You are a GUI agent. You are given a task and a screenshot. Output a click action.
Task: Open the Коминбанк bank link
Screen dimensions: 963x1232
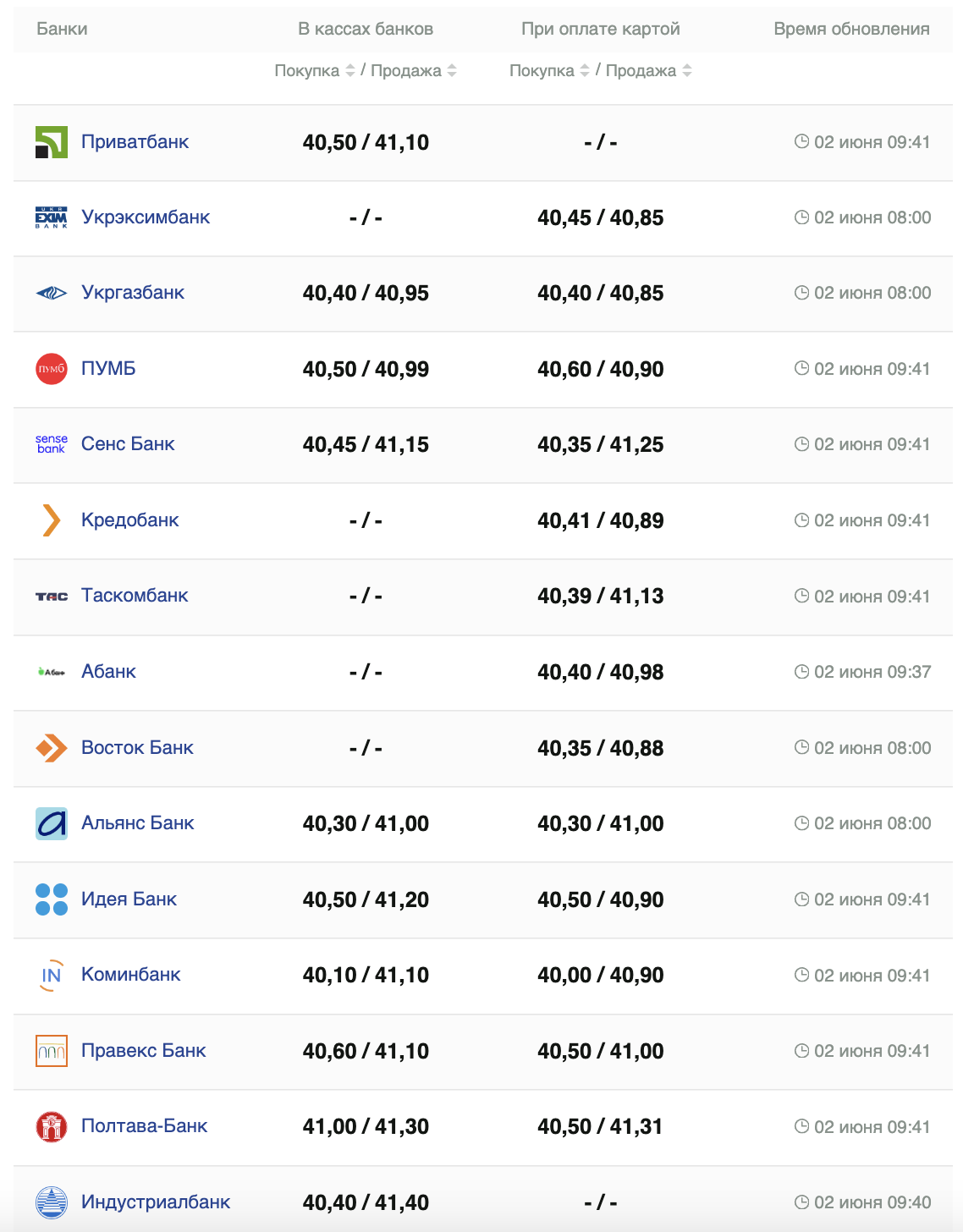[x=130, y=975]
